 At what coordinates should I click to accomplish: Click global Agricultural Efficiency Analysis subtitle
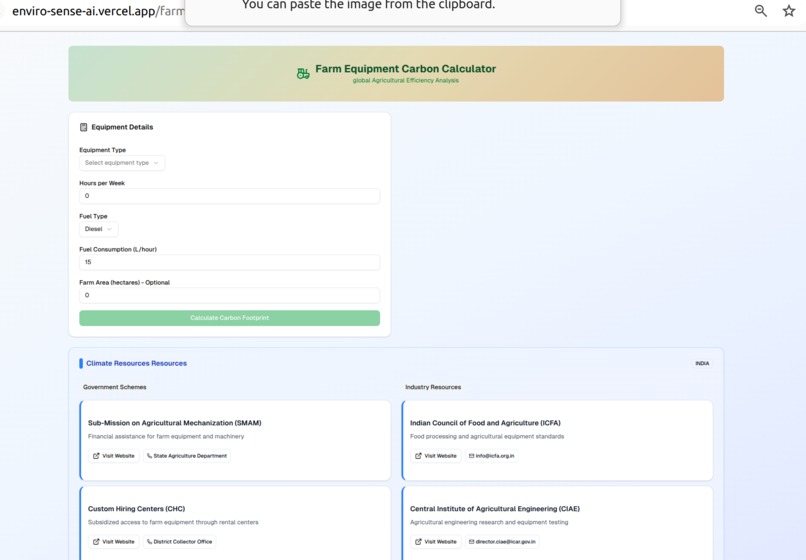[406, 80]
